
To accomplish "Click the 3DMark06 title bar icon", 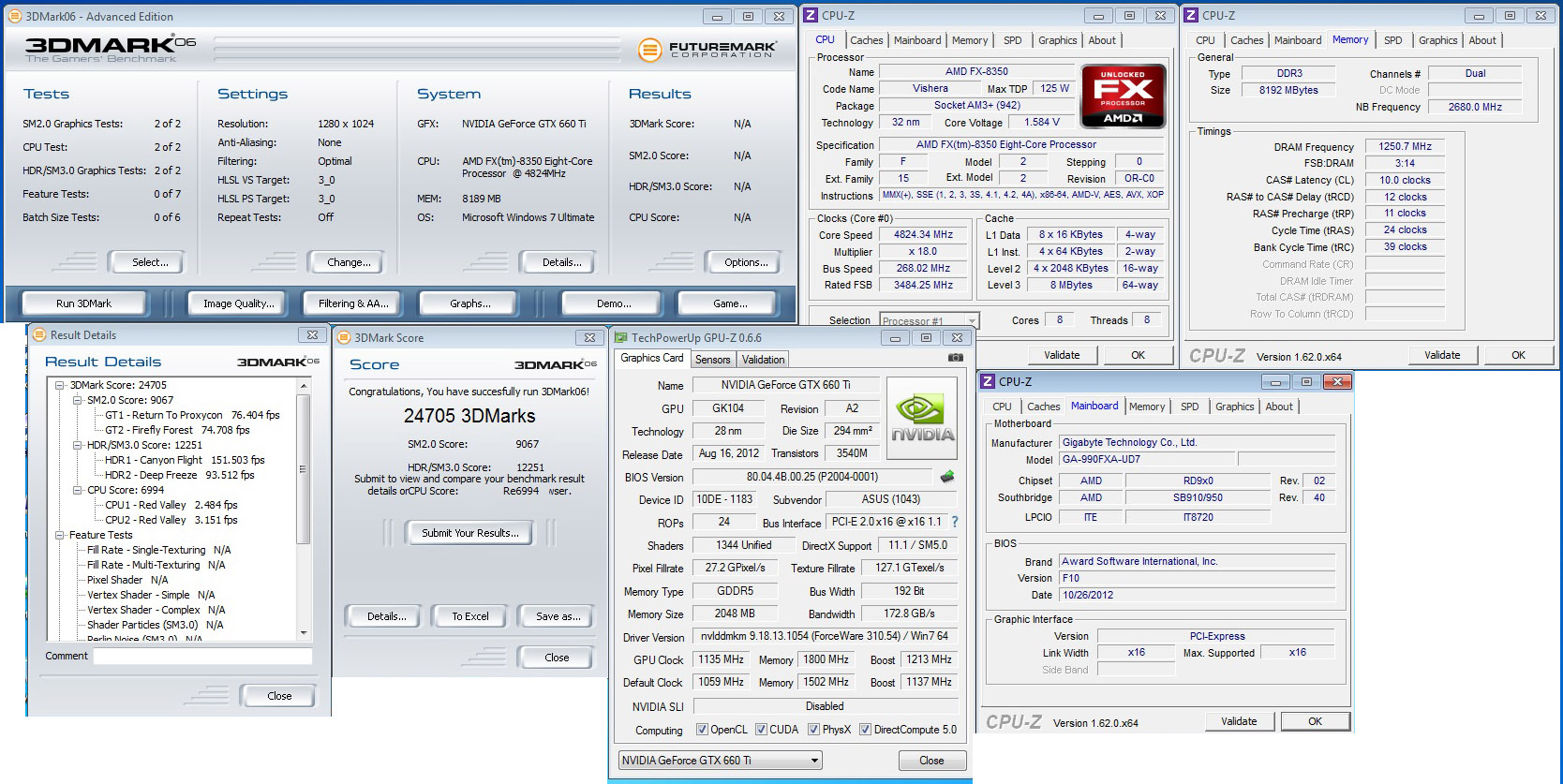I will [15, 16].
